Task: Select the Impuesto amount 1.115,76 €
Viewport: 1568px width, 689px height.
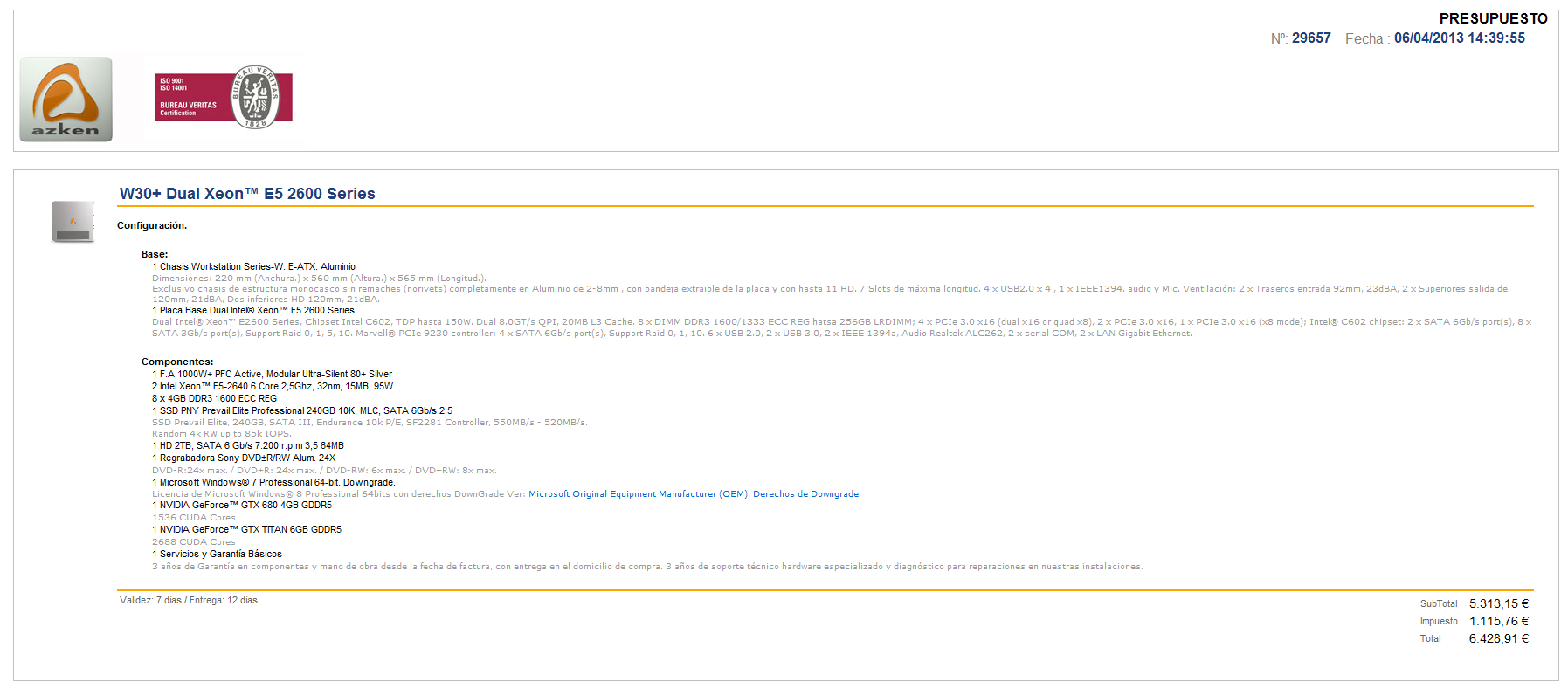Action: pos(1499,621)
